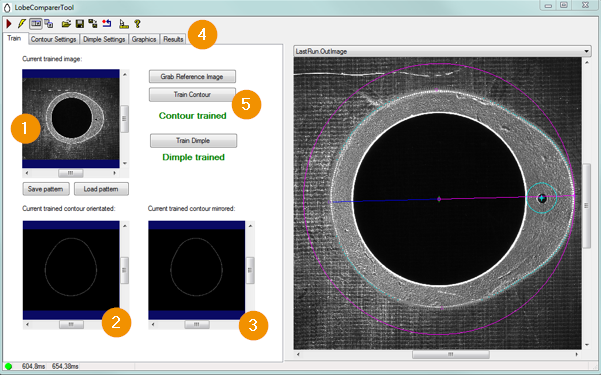Run the tool with red play icon
Image resolution: width=601 pixels, height=375 pixels.
coord(8,24)
